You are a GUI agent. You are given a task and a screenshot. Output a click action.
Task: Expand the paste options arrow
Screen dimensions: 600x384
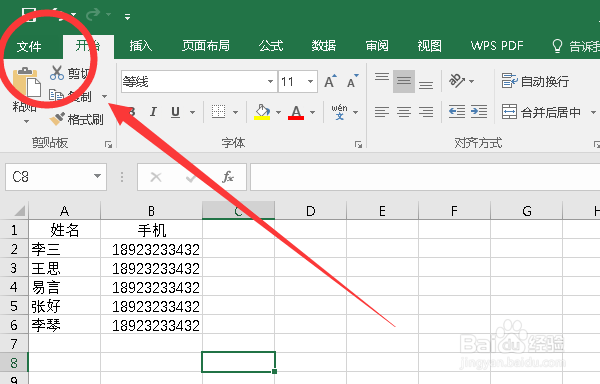point(26,122)
